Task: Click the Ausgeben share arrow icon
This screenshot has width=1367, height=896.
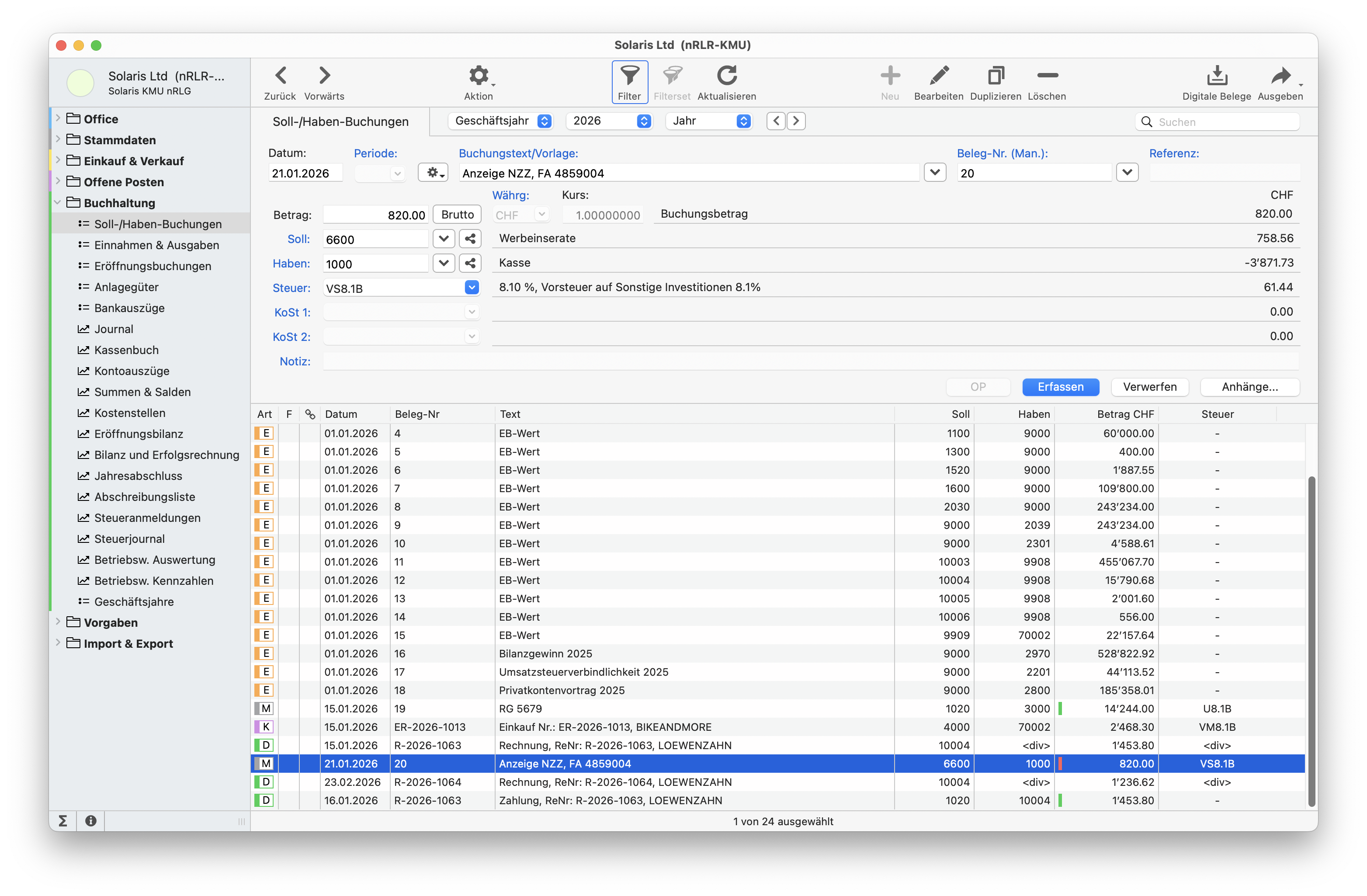Action: (x=1280, y=76)
